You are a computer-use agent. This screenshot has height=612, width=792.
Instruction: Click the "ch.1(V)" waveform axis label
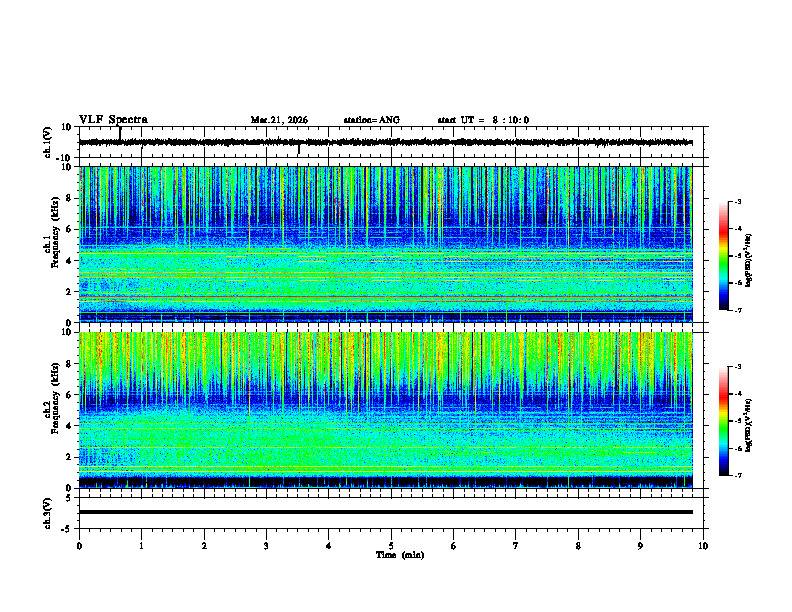tap(48, 142)
